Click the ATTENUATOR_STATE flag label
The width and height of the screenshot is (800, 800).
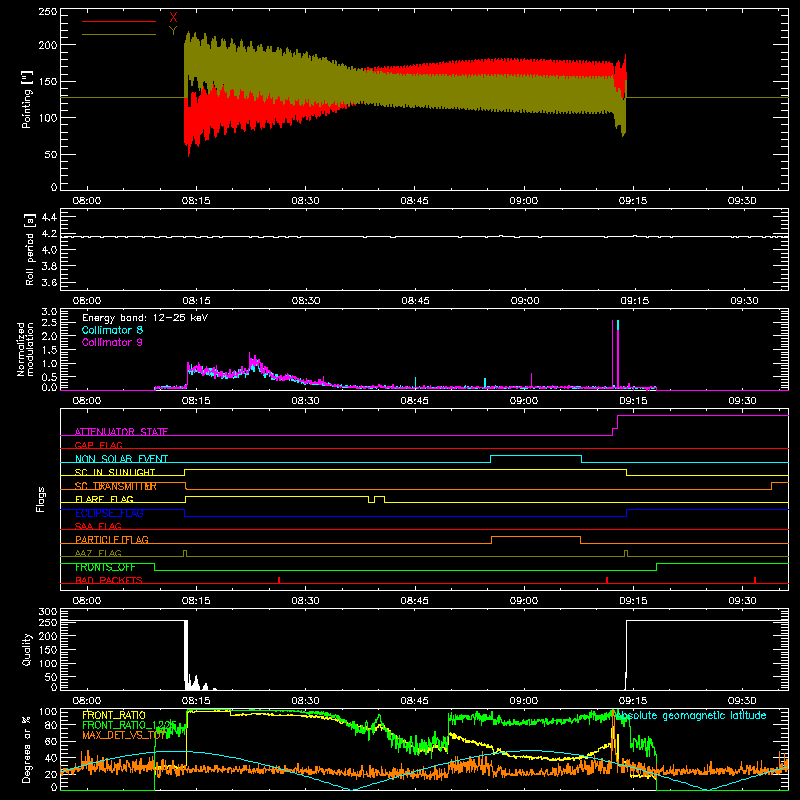click(121, 432)
